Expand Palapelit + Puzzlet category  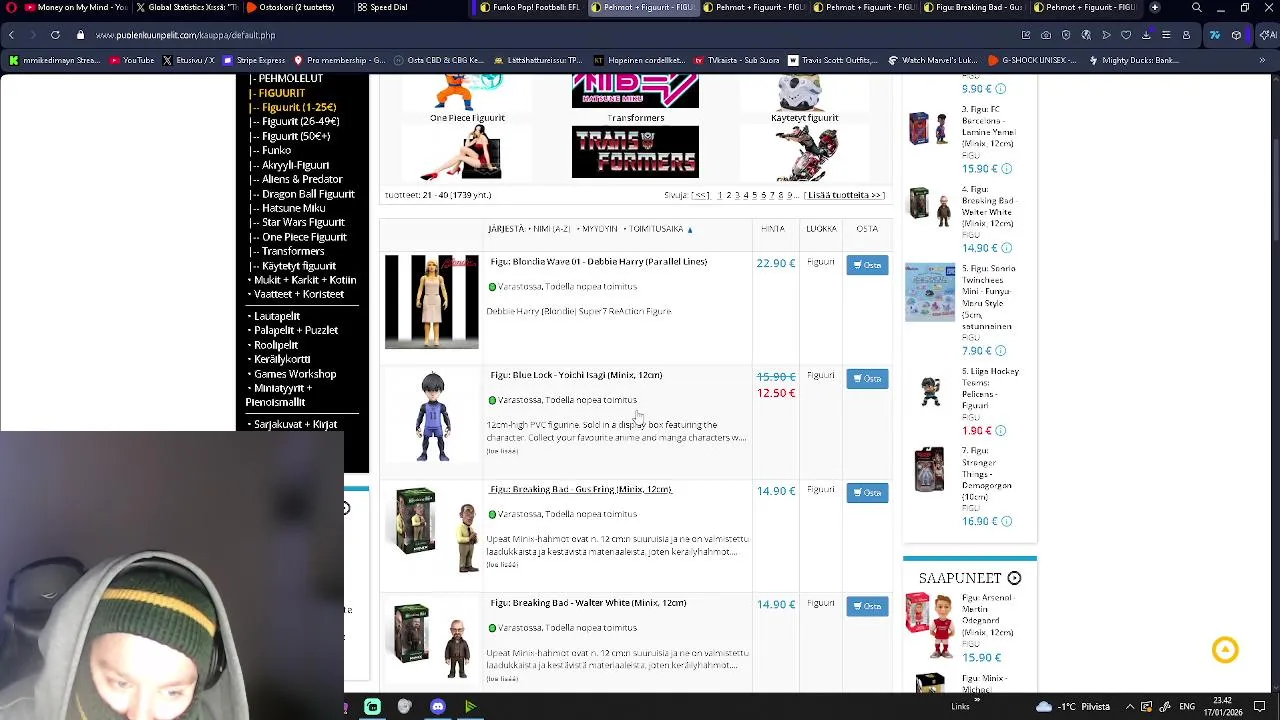point(295,330)
